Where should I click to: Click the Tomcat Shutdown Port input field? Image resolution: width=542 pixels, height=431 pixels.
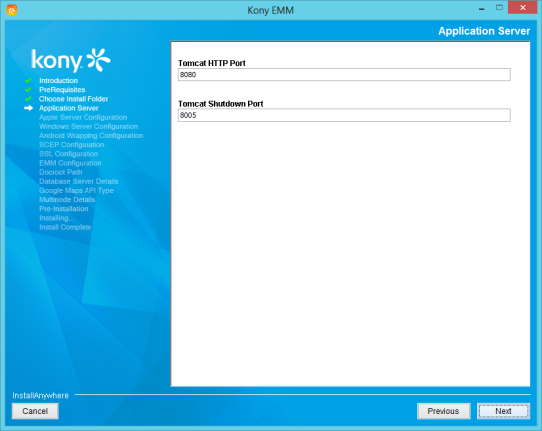click(344, 115)
